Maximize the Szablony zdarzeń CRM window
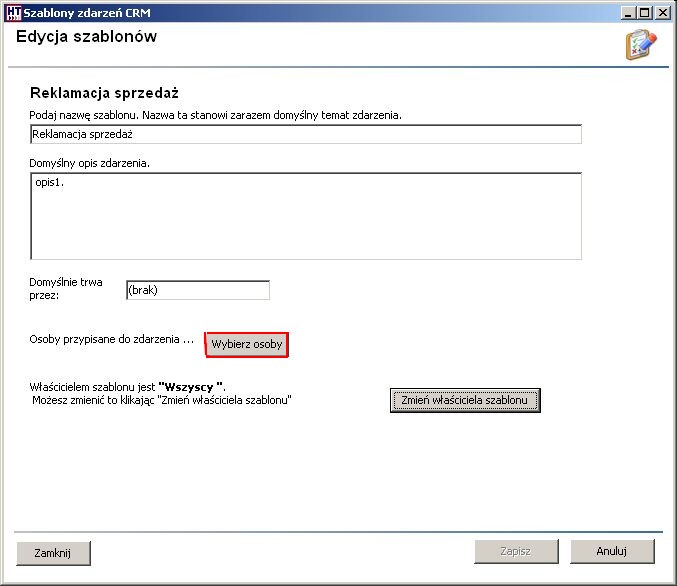677x586 pixels. (x=645, y=13)
